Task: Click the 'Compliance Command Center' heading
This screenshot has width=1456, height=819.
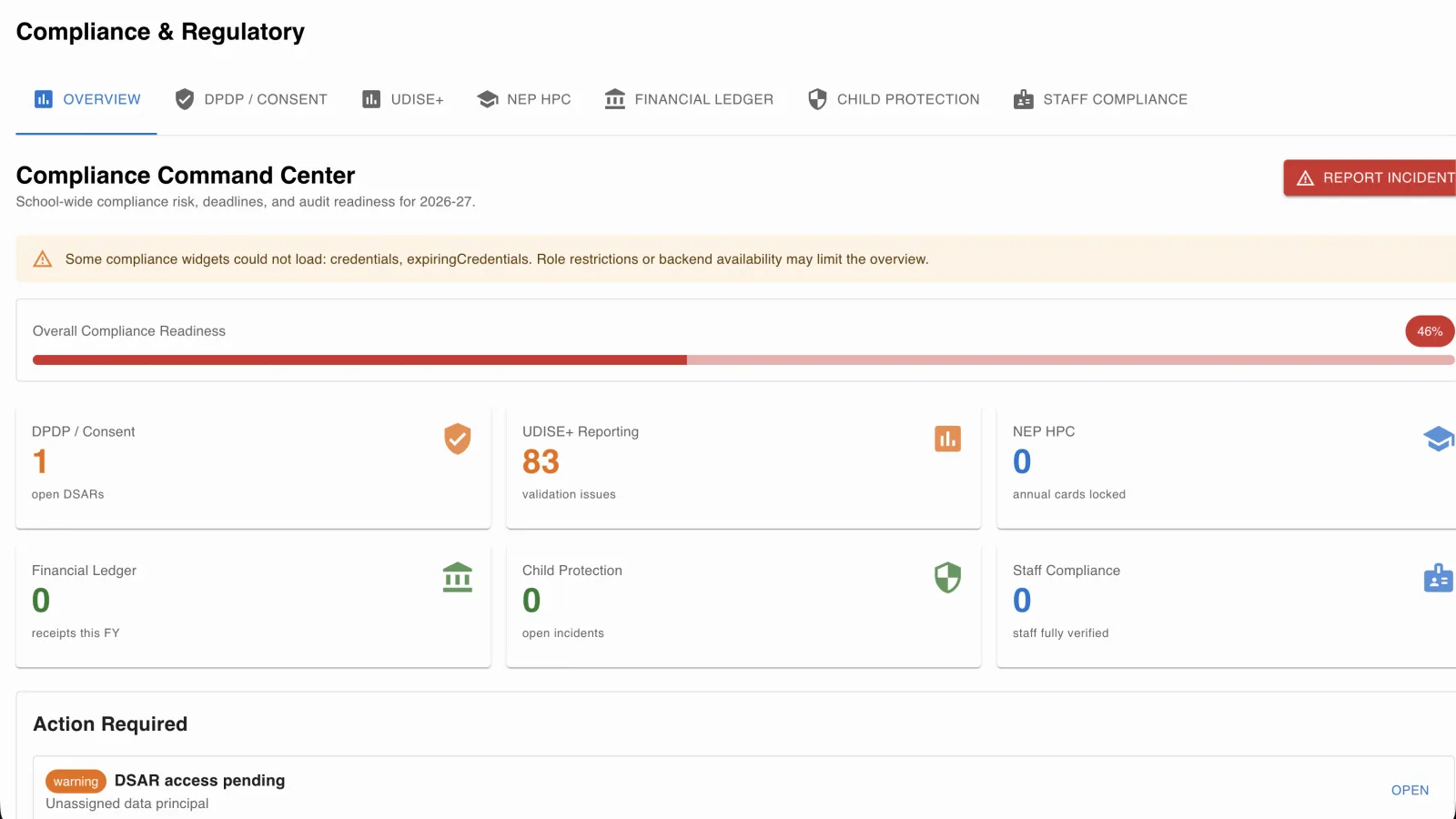Action: click(186, 175)
